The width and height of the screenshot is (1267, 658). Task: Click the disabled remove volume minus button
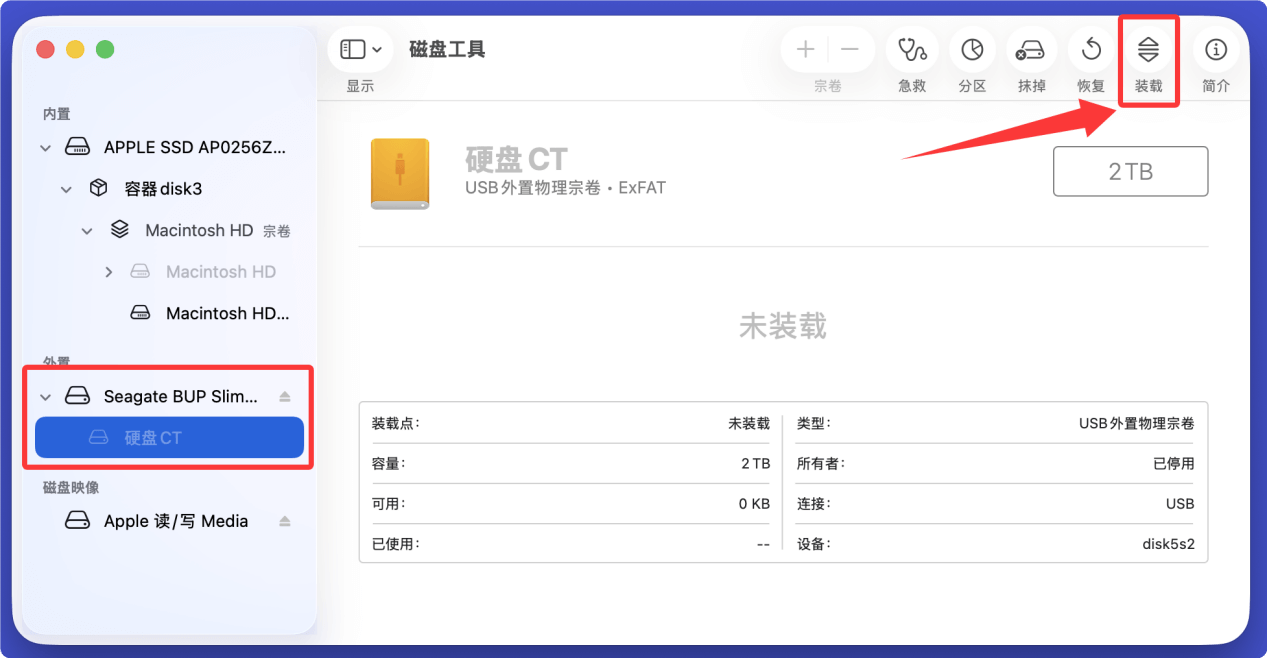848,48
